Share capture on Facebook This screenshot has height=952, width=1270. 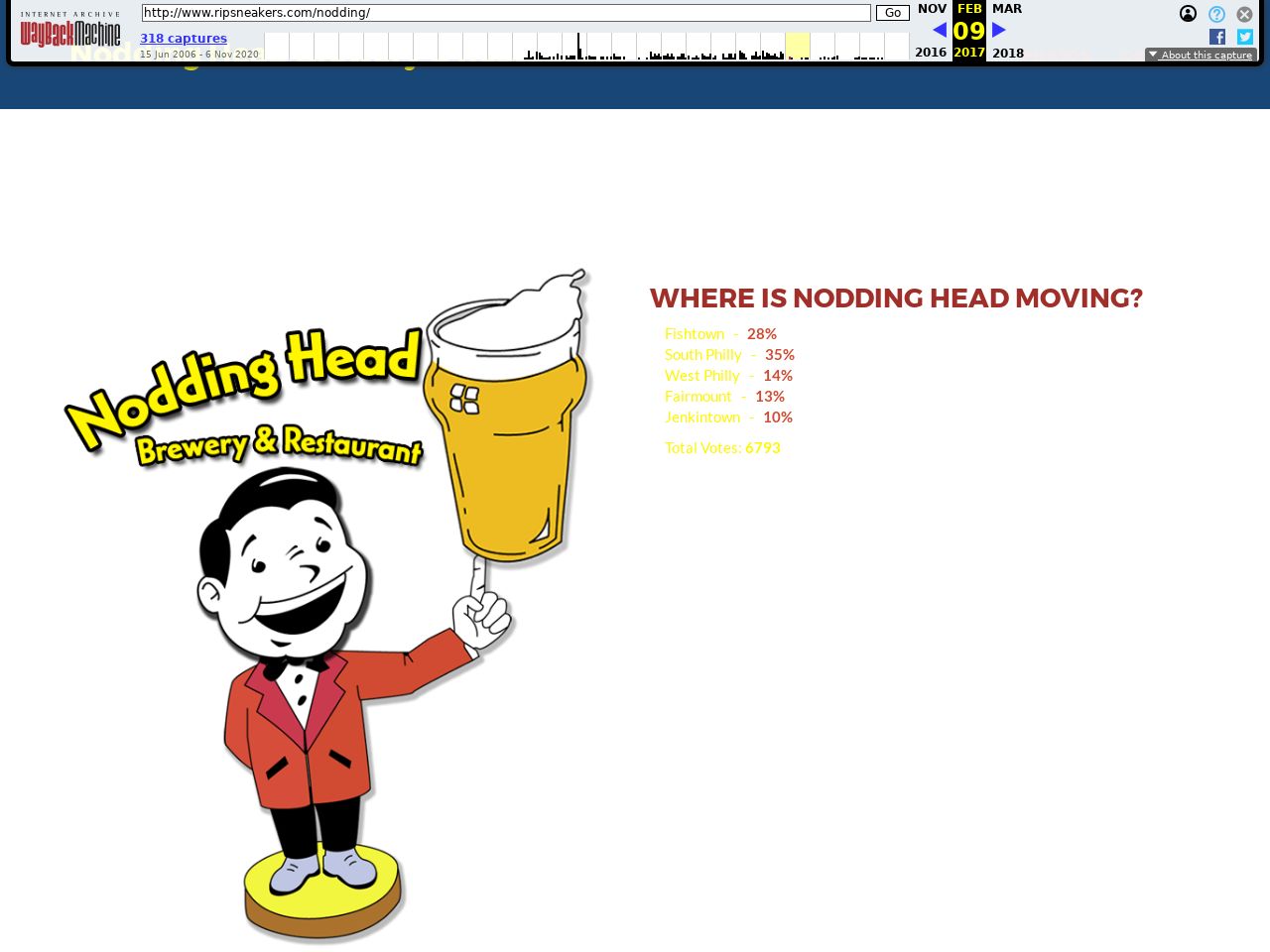click(x=1217, y=37)
